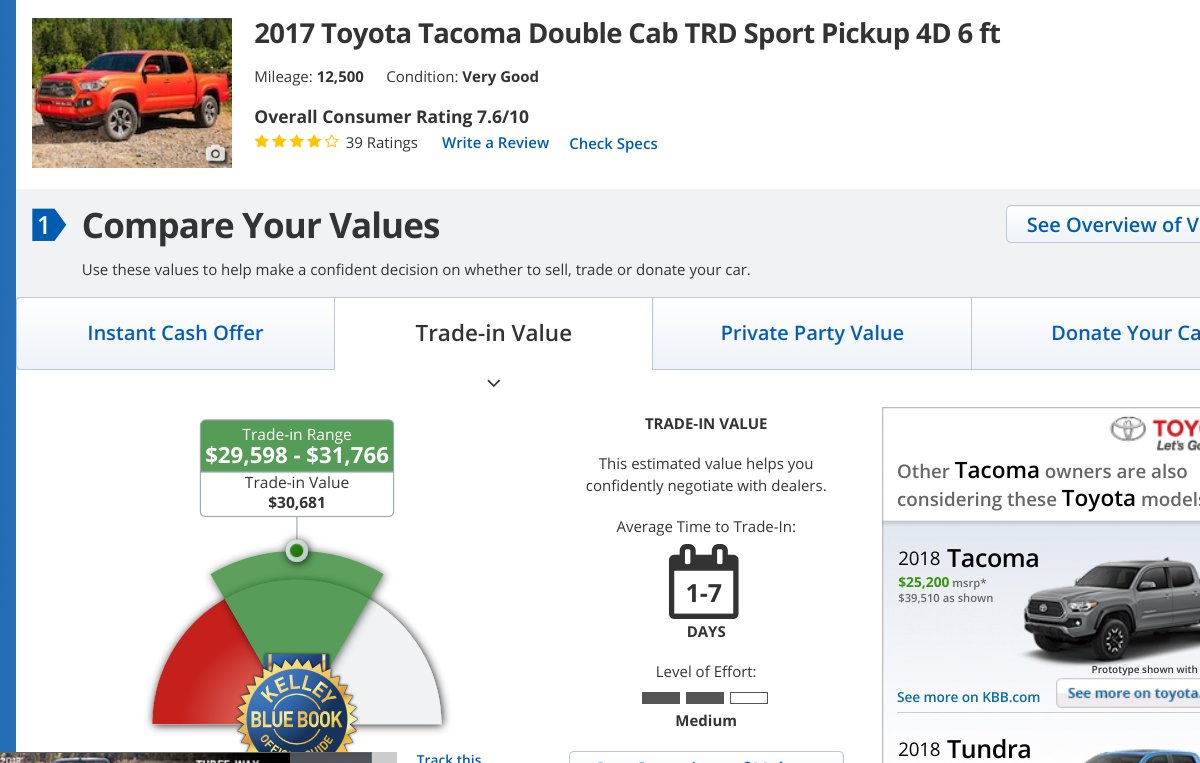1200x763 pixels.
Task: Click the Toyota logo in the ad
Action: 1128,430
